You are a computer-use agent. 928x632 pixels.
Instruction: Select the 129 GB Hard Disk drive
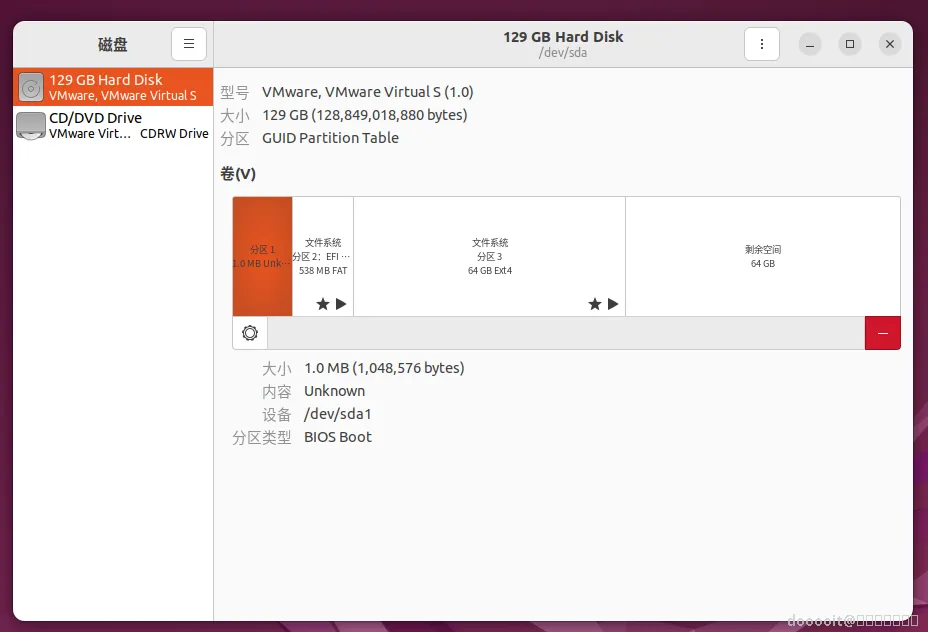tap(113, 87)
